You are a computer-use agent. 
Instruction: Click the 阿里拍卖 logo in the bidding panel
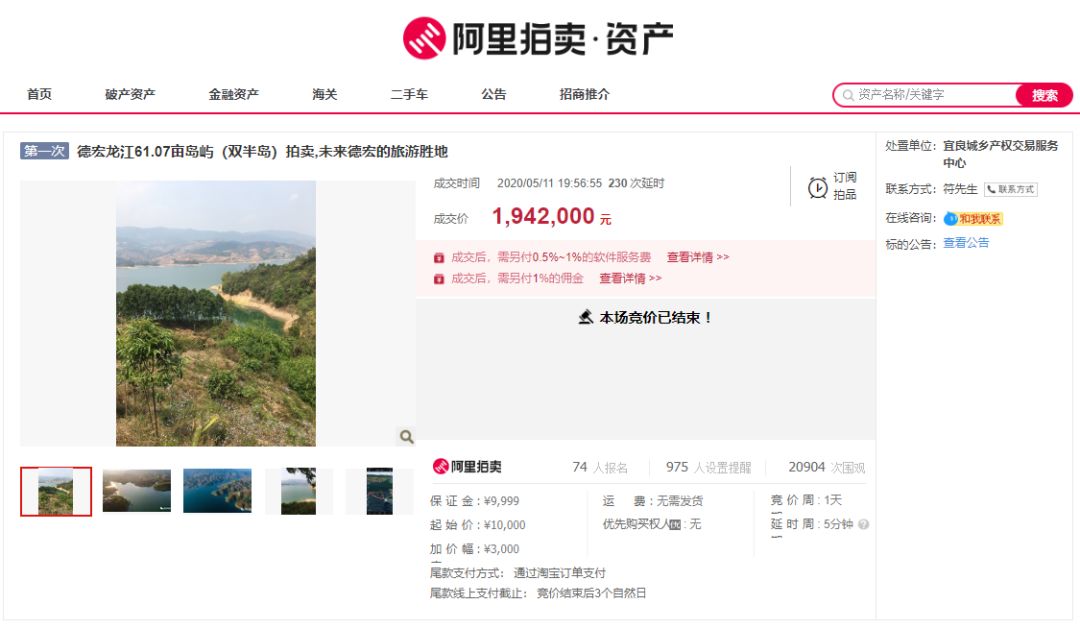(469, 465)
